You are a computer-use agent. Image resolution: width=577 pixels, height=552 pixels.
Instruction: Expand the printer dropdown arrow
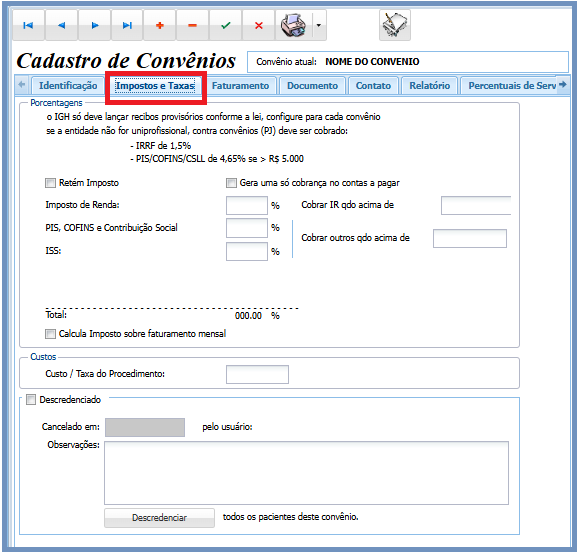[x=319, y=25]
